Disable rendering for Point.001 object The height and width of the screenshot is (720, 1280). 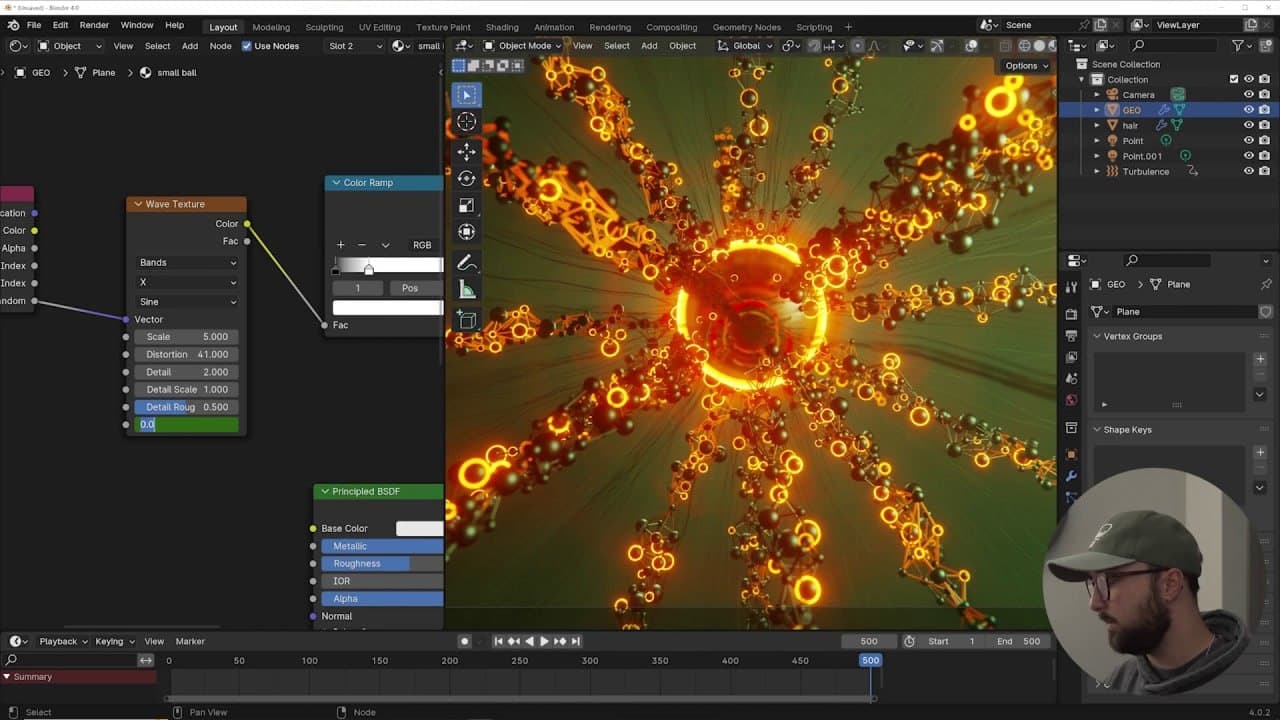(x=1264, y=156)
